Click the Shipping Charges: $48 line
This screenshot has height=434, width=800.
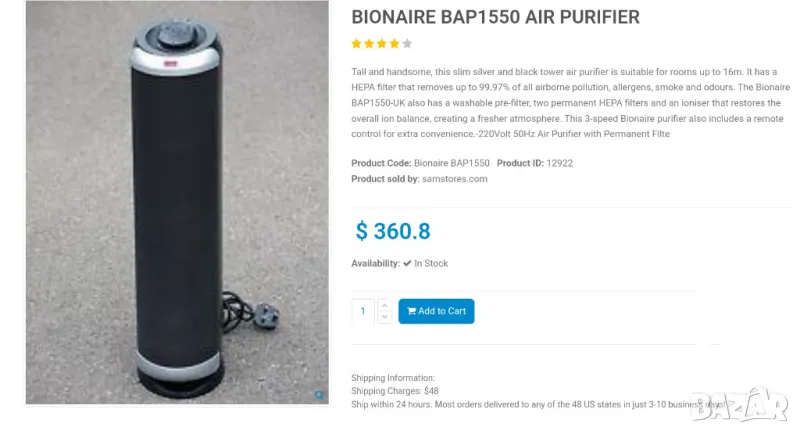click(x=395, y=391)
